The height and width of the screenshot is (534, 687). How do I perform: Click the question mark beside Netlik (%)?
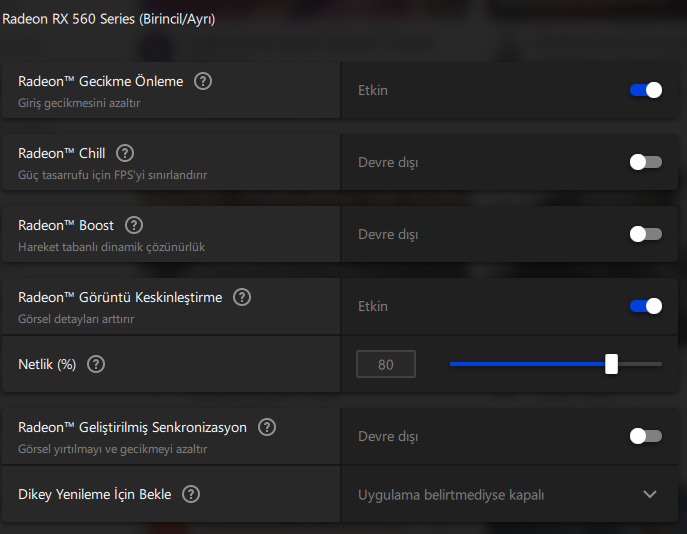96,364
